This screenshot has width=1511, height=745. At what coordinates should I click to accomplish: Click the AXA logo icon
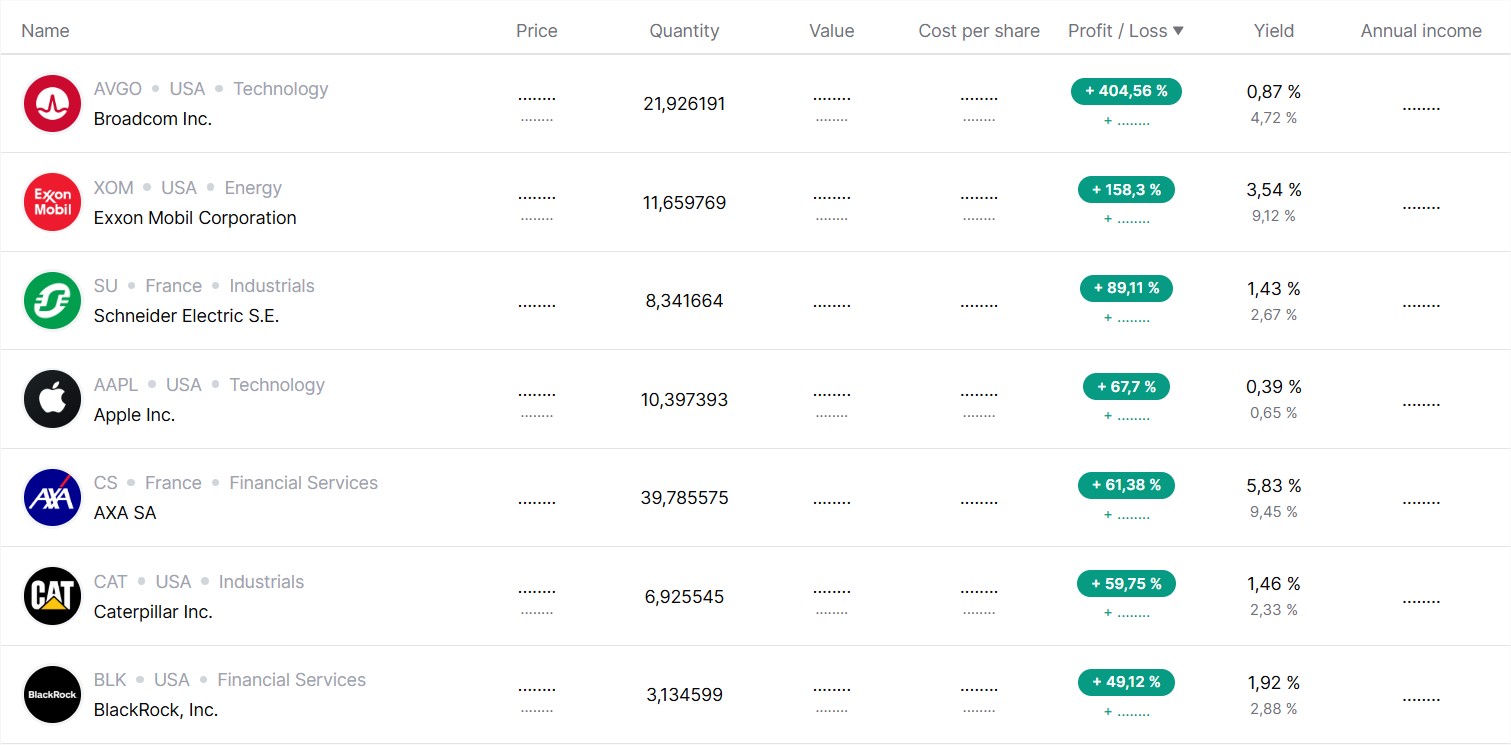point(52,497)
